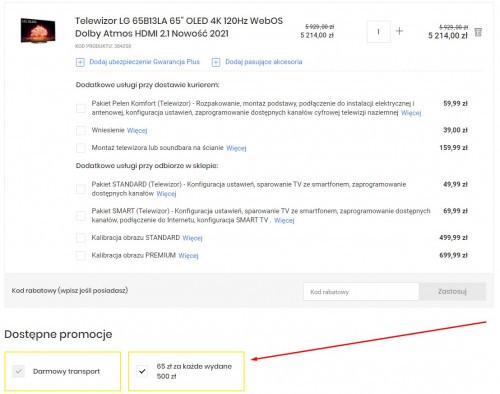Enable the Wniesienie service checkbox

coord(81,130)
